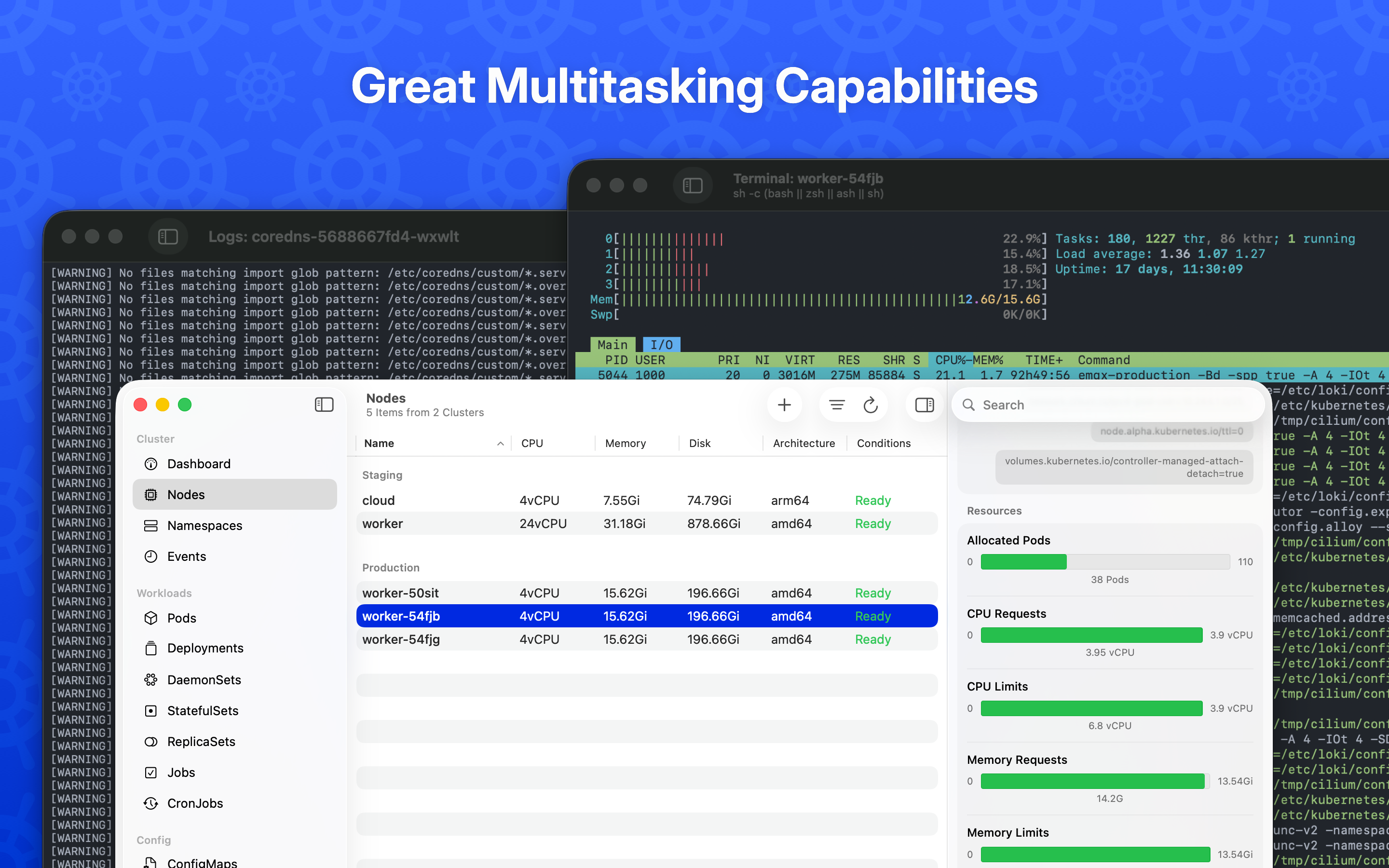Click the PID column header in htop
Image resolution: width=1389 pixels, height=868 pixels.
coord(616,360)
